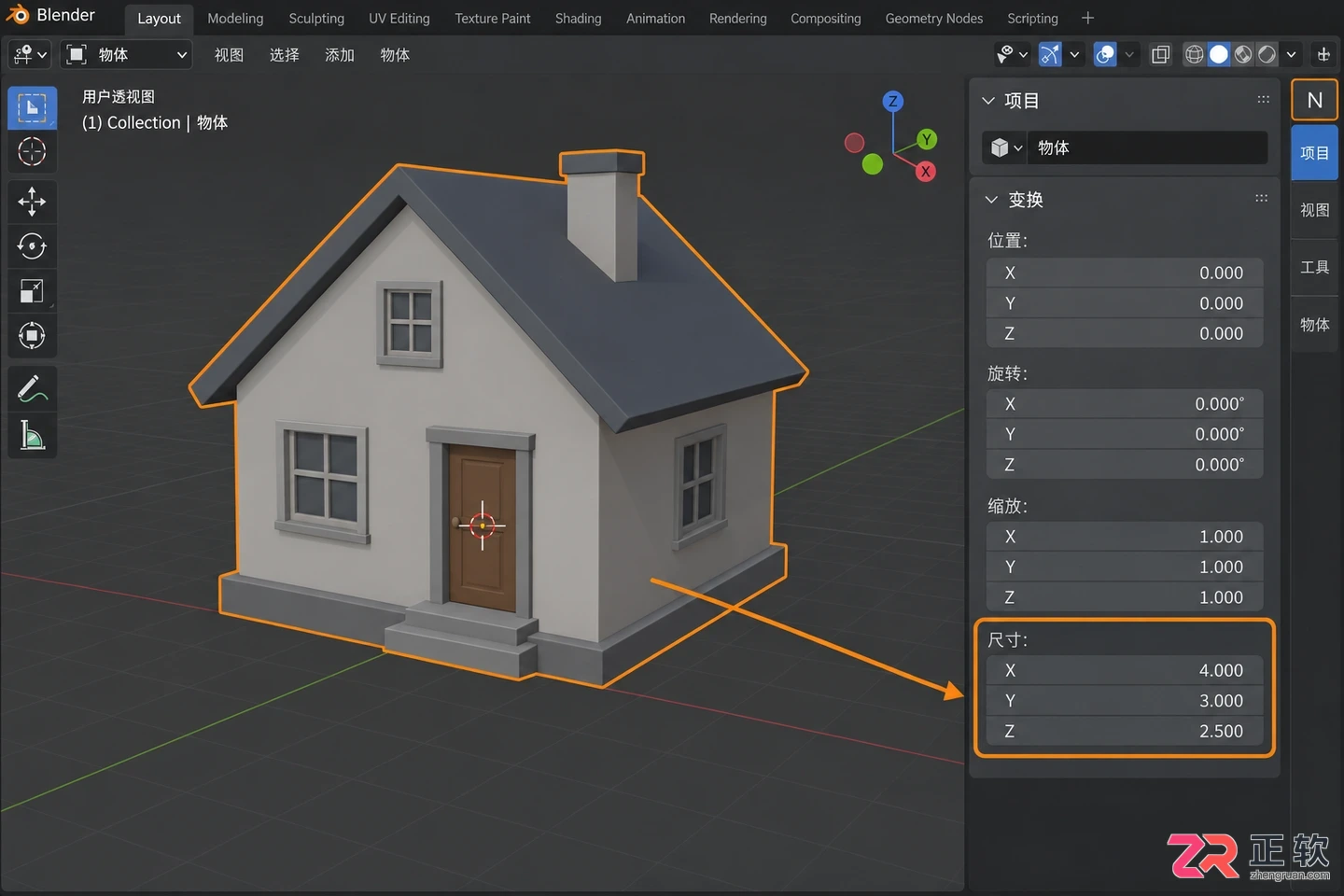Switch to the Modeling workspace tab
Screen dimensions: 1344x896
(235, 18)
